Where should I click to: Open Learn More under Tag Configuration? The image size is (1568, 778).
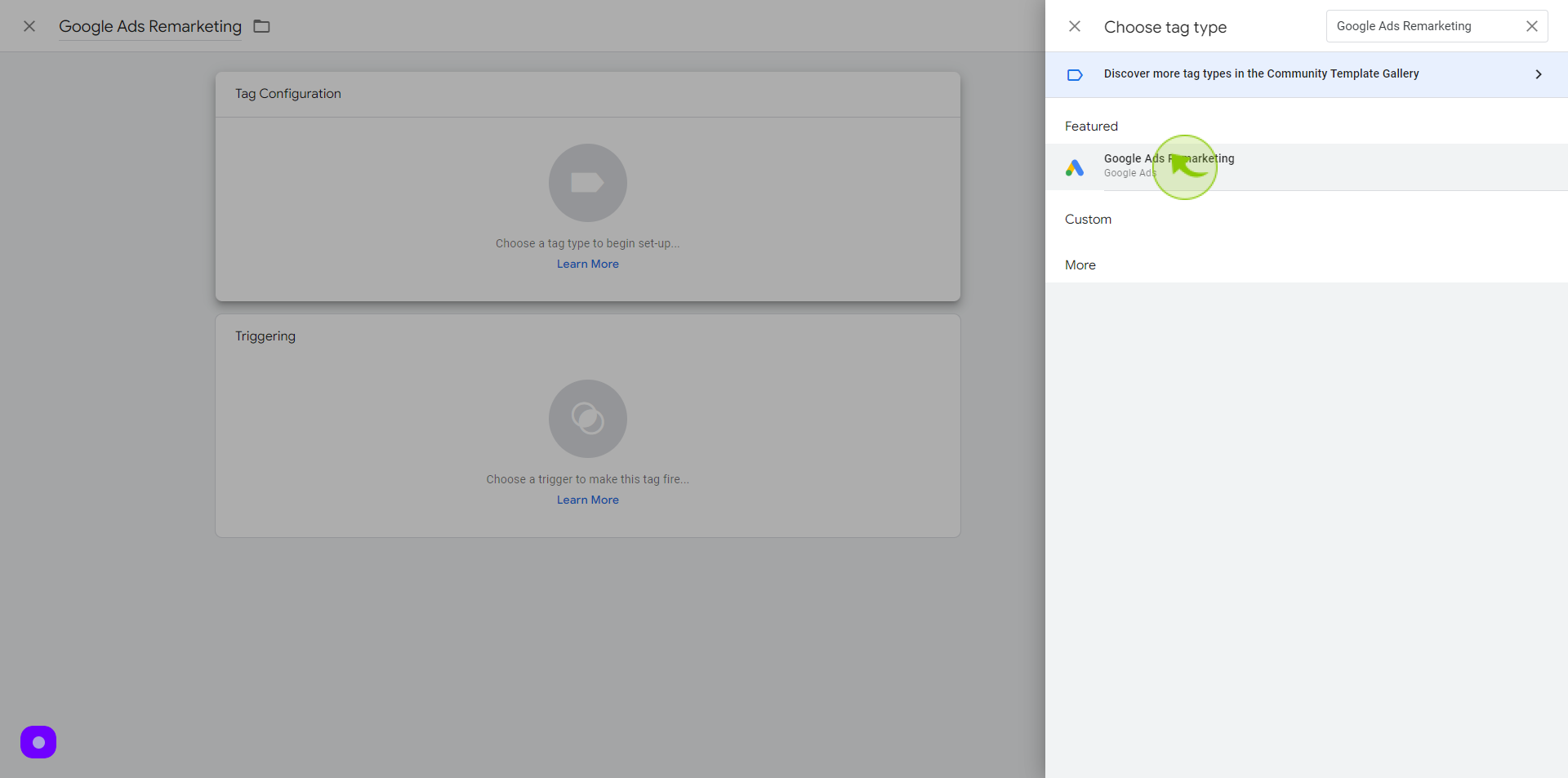pyautogui.click(x=588, y=264)
